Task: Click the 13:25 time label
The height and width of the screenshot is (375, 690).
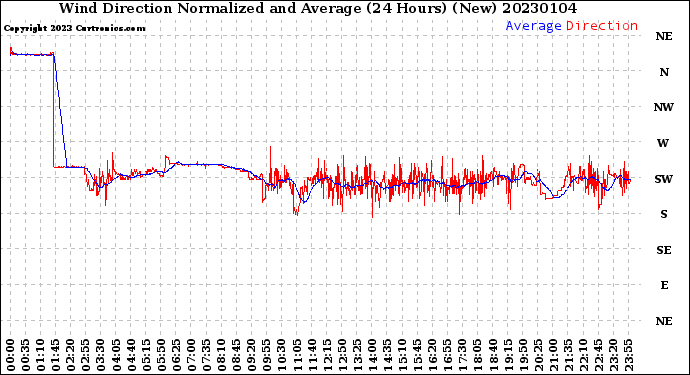Action: click(x=357, y=355)
